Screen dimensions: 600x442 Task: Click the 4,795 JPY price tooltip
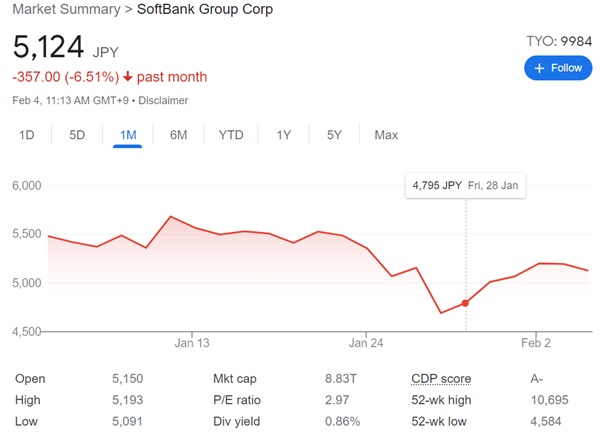[465, 185]
